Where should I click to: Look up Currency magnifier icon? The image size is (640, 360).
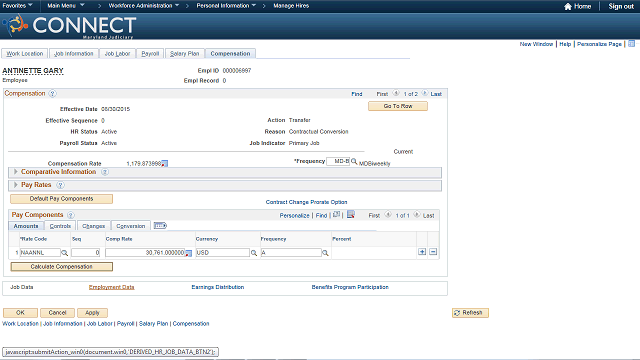click(x=253, y=253)
